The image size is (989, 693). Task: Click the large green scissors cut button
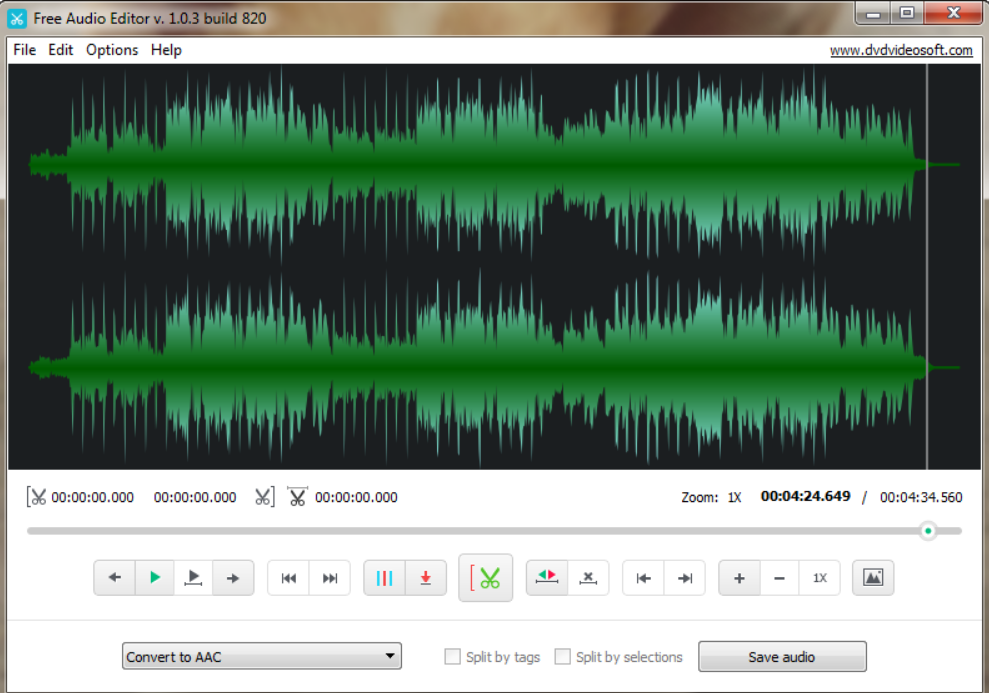[x=486, y=578]
